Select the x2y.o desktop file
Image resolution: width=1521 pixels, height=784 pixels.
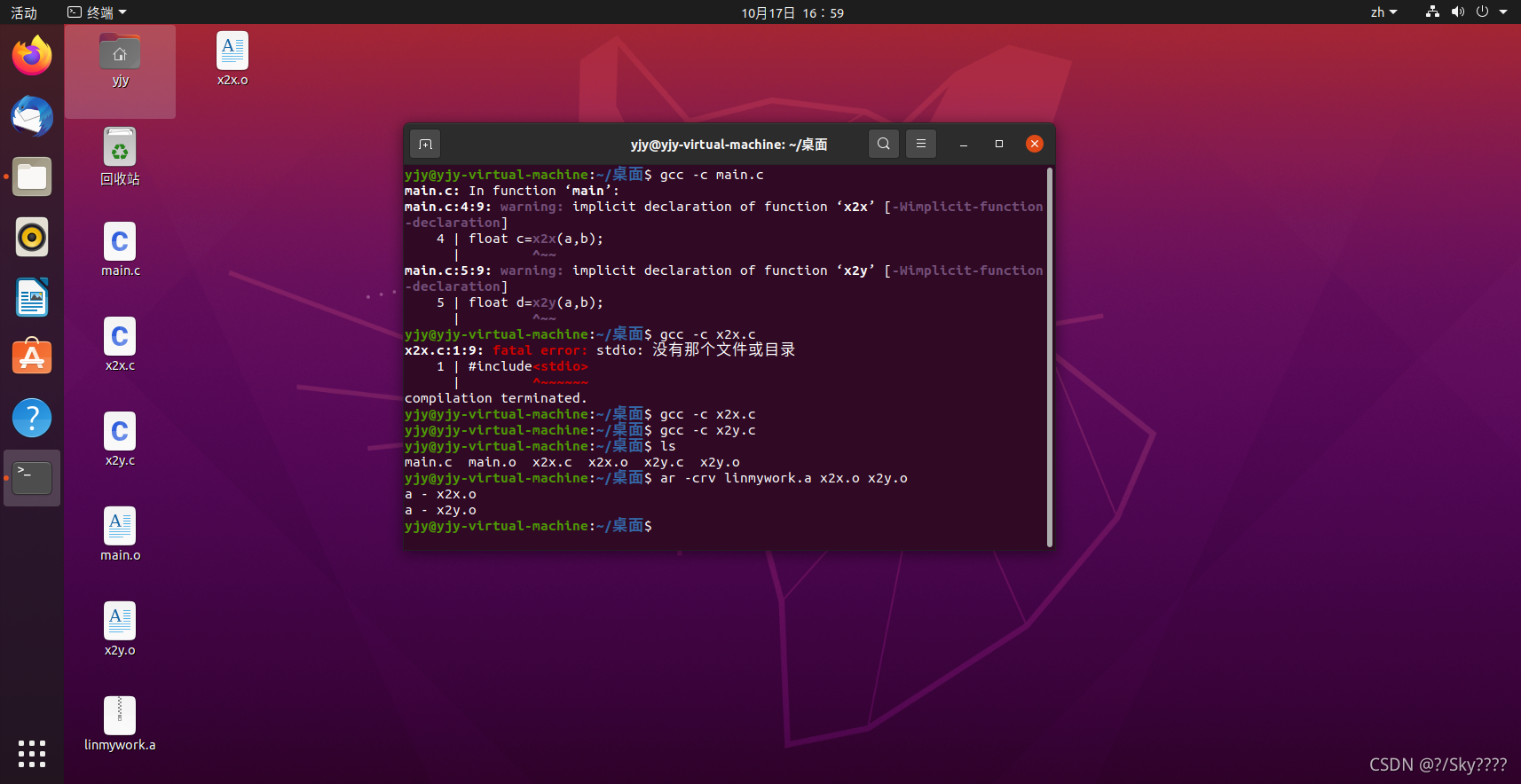[x=120, y=630]
